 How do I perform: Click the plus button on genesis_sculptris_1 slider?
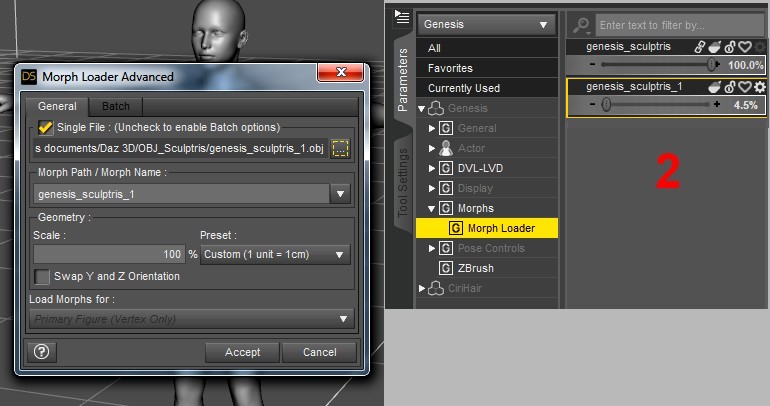point(717,104)
